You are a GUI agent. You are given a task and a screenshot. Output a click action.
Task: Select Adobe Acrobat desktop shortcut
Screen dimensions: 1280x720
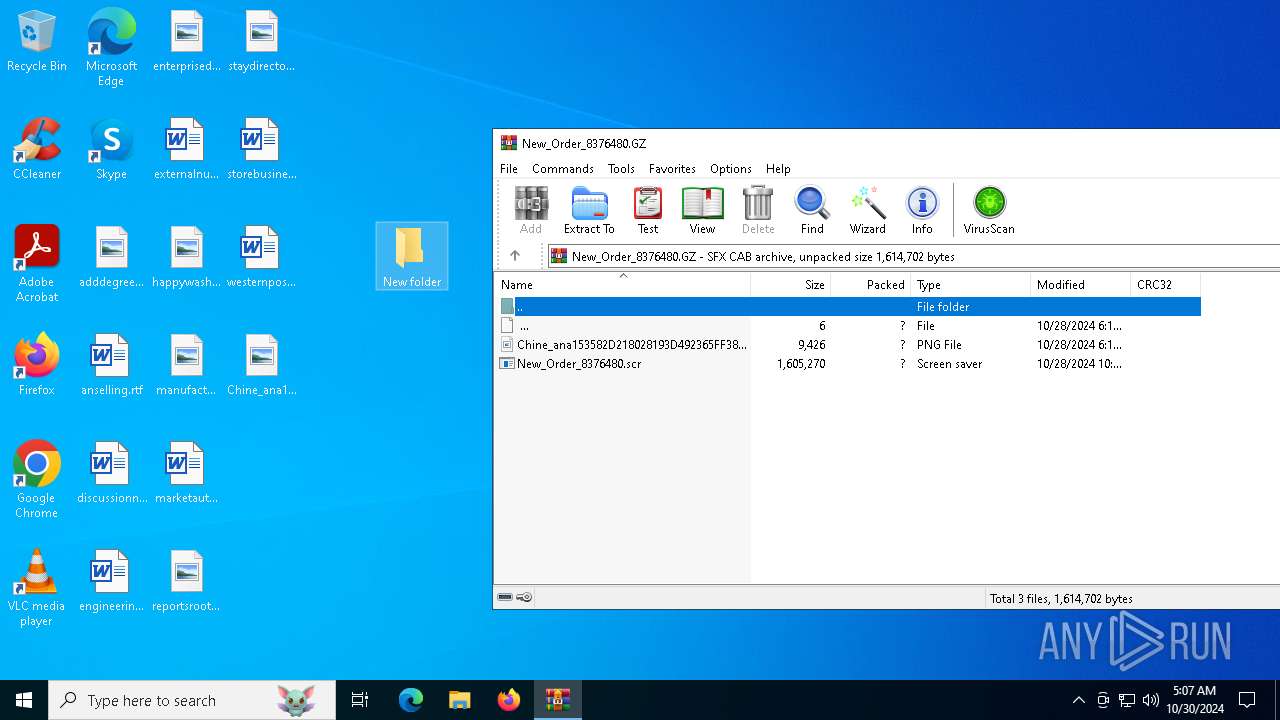(x=37, y=264)
